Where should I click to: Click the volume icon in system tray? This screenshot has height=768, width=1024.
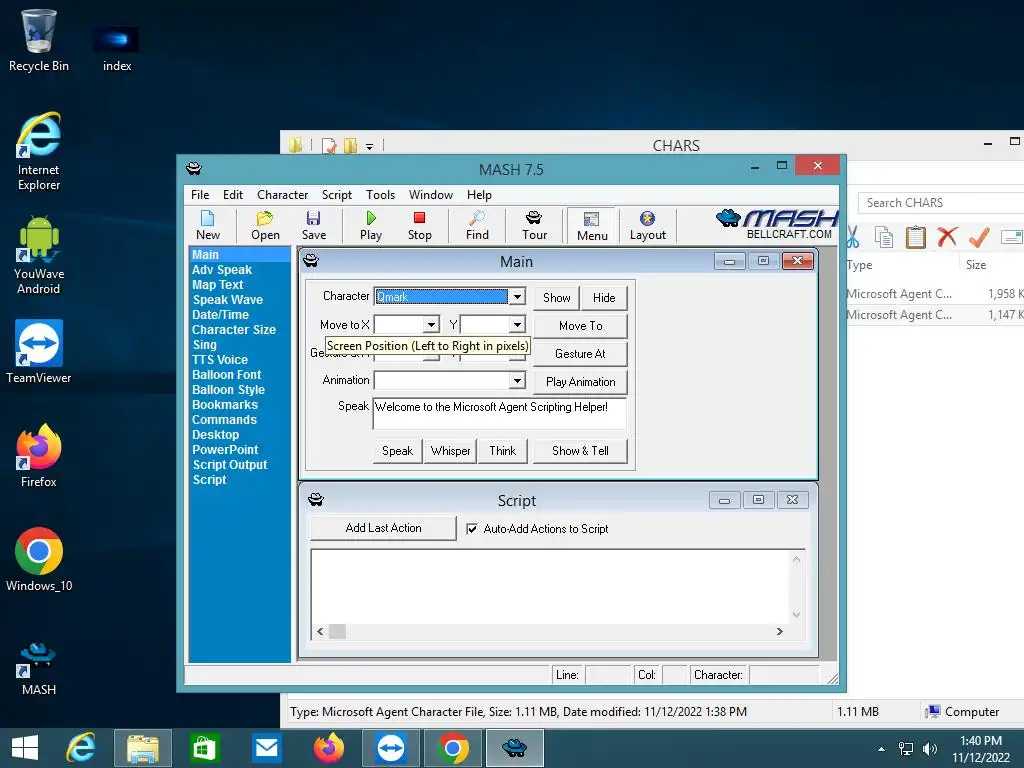929,749
